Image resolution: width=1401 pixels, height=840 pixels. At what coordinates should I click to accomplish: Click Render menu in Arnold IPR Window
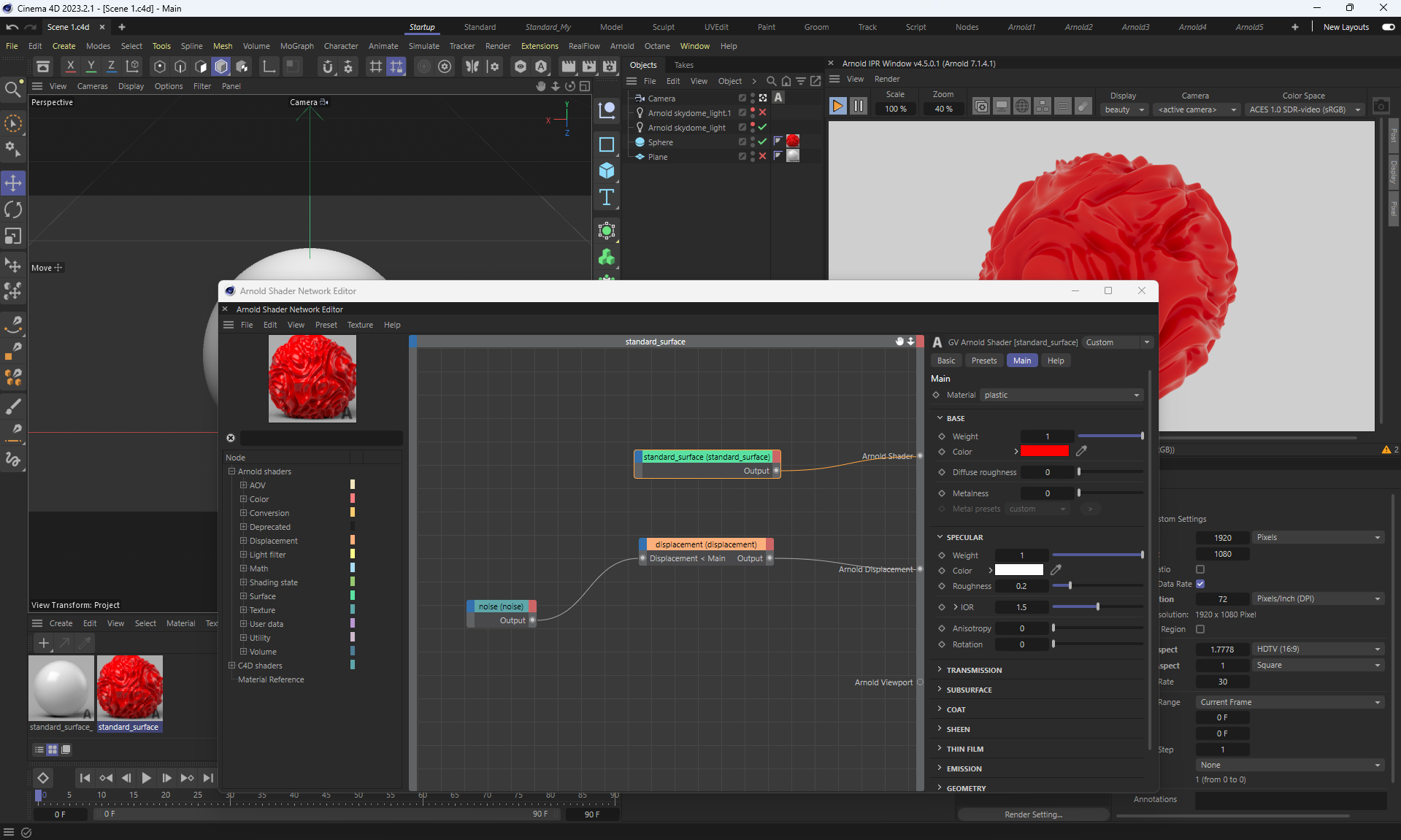point(887,79)
